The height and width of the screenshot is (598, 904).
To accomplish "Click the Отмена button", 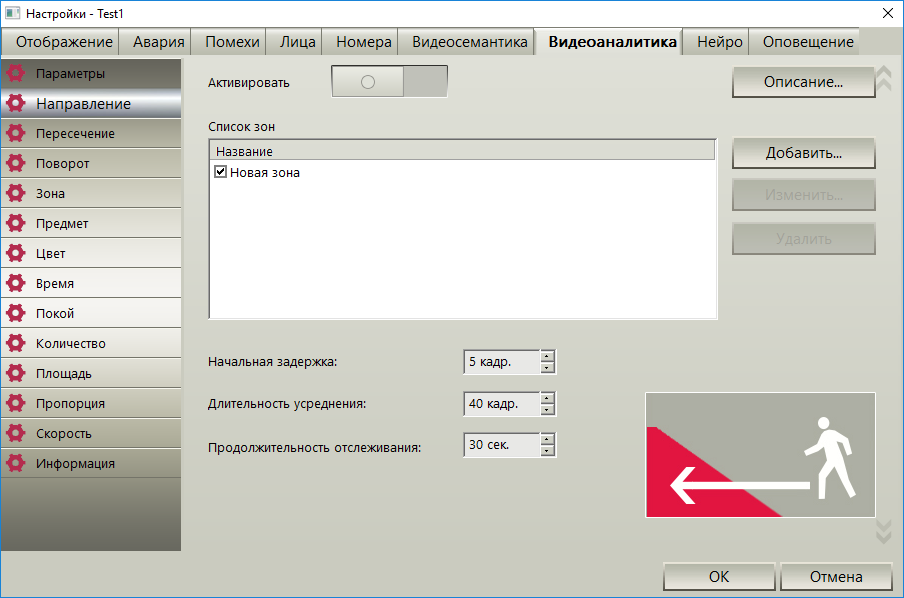I will (x=836, y=577).
